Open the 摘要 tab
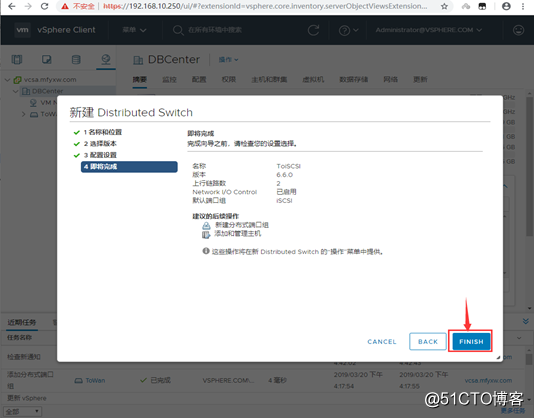534x418 pixels. coord(140,79)
